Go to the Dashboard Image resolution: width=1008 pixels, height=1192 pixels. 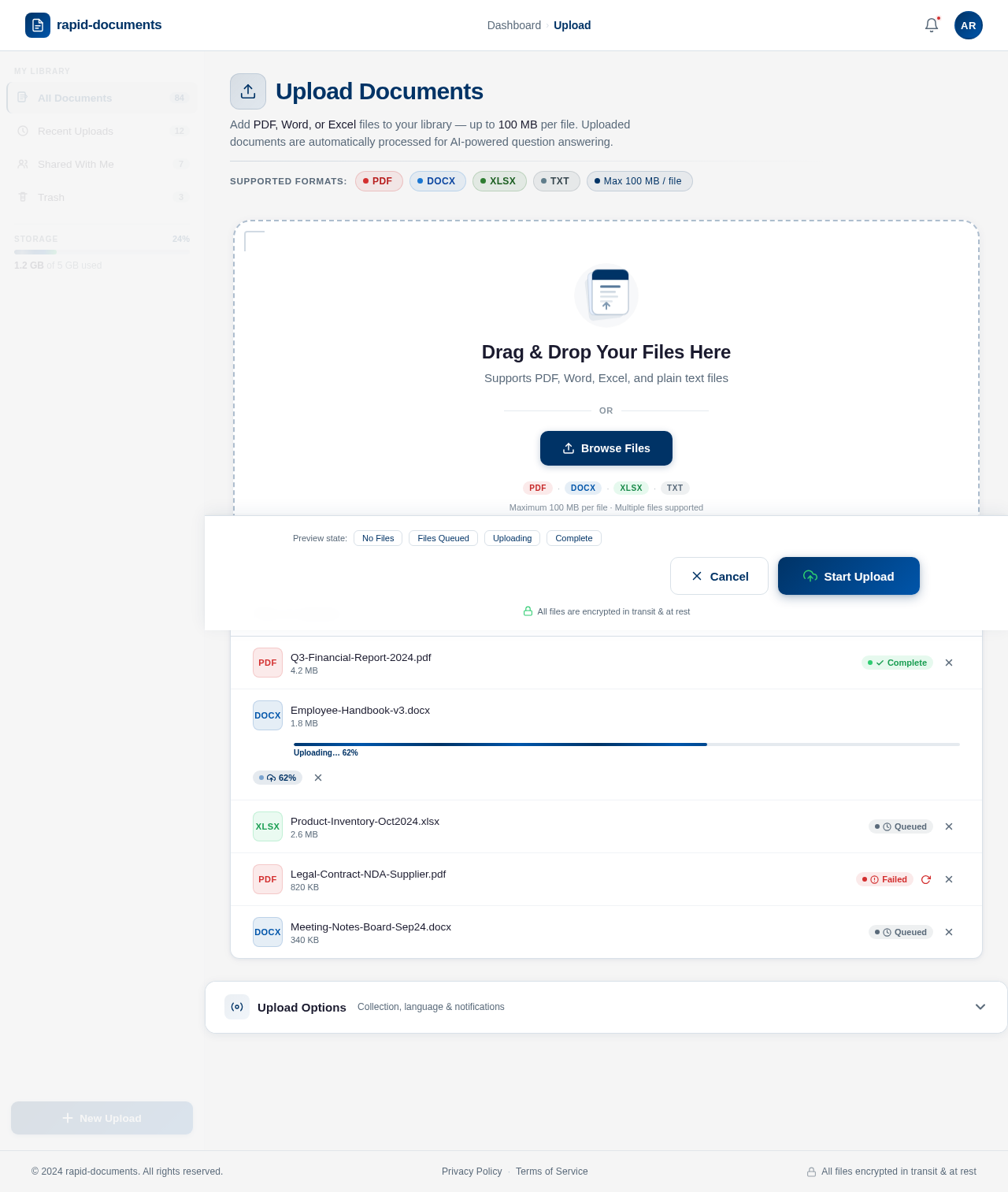pos(513,25)
